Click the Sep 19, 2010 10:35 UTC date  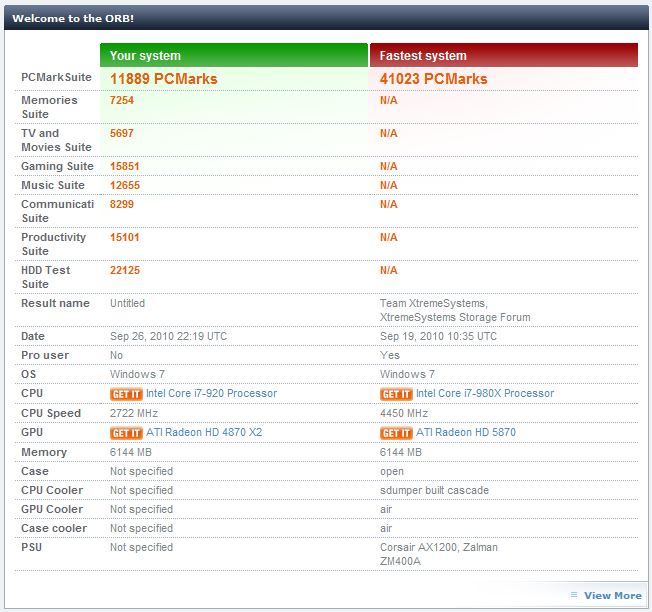438,336
